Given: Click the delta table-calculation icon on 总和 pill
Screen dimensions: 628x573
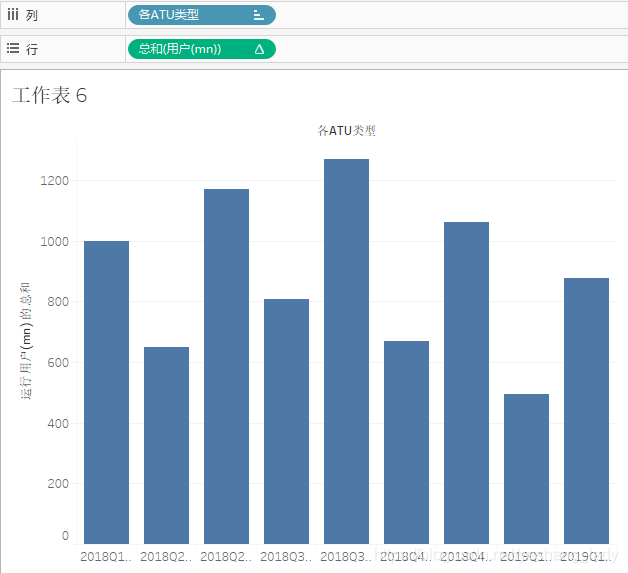Looking at the screenshot, I should click(x=259, y=49).
